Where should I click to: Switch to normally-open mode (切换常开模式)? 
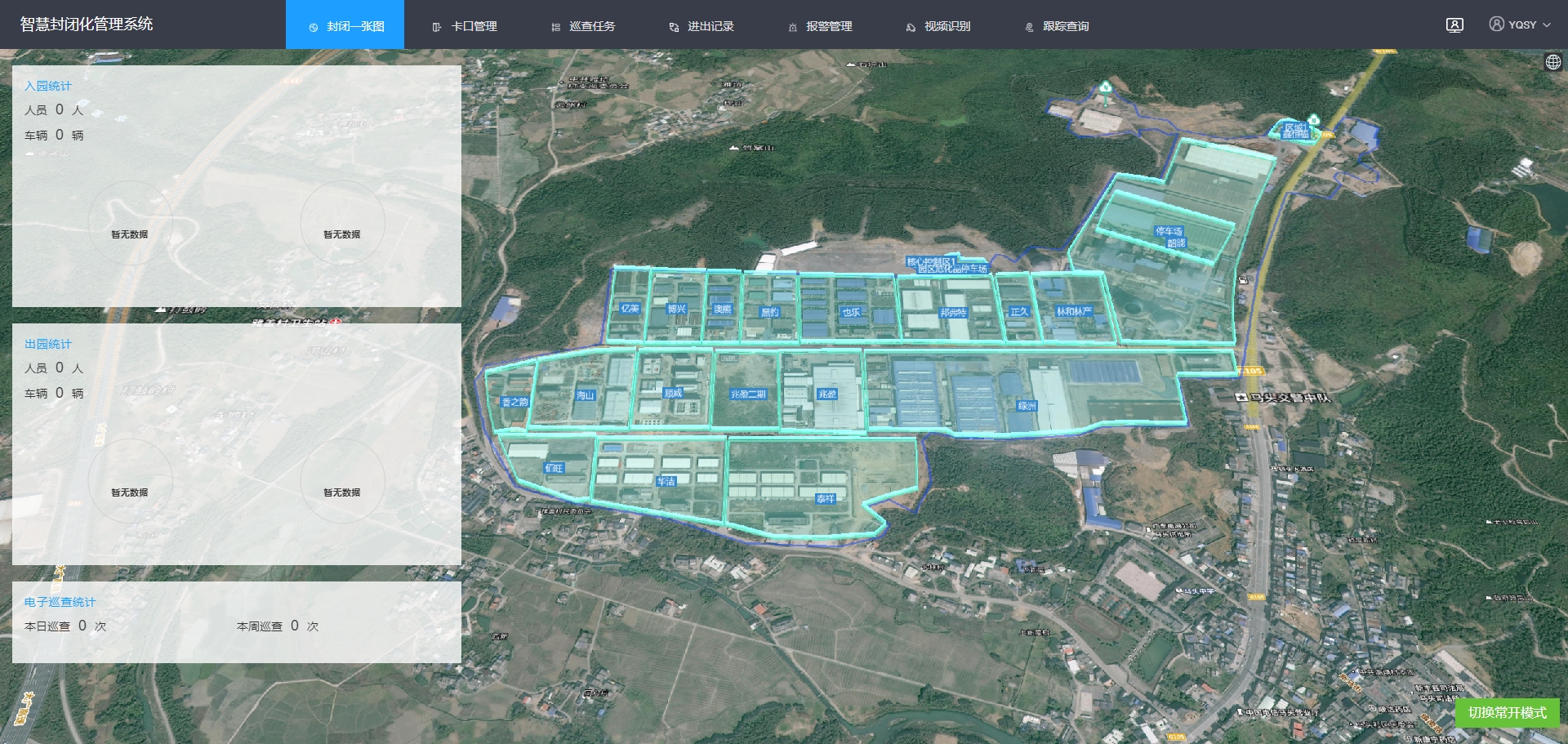1507,712
